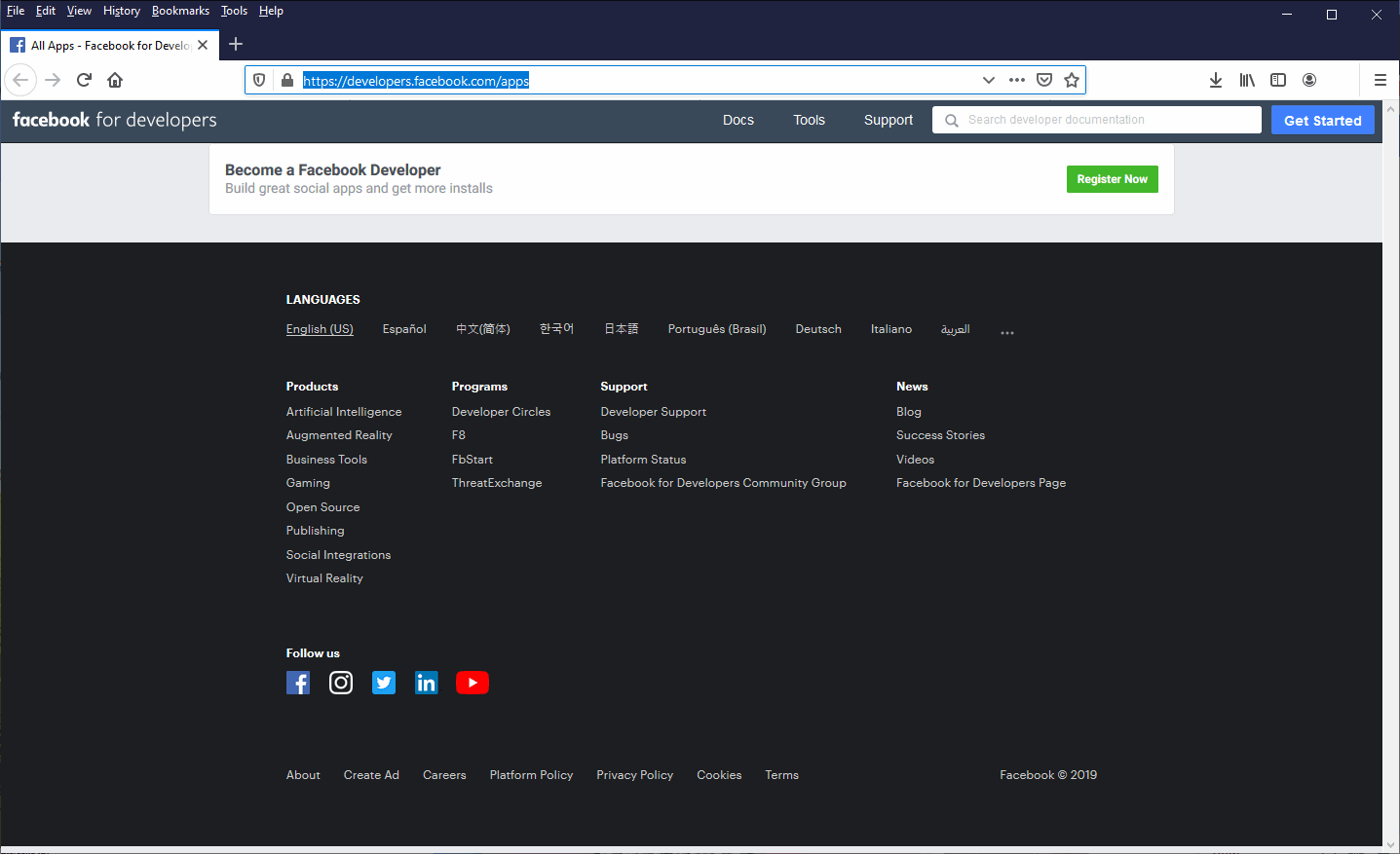
Task: Open Firefox account icon
Action: (x=1309, y=80)
